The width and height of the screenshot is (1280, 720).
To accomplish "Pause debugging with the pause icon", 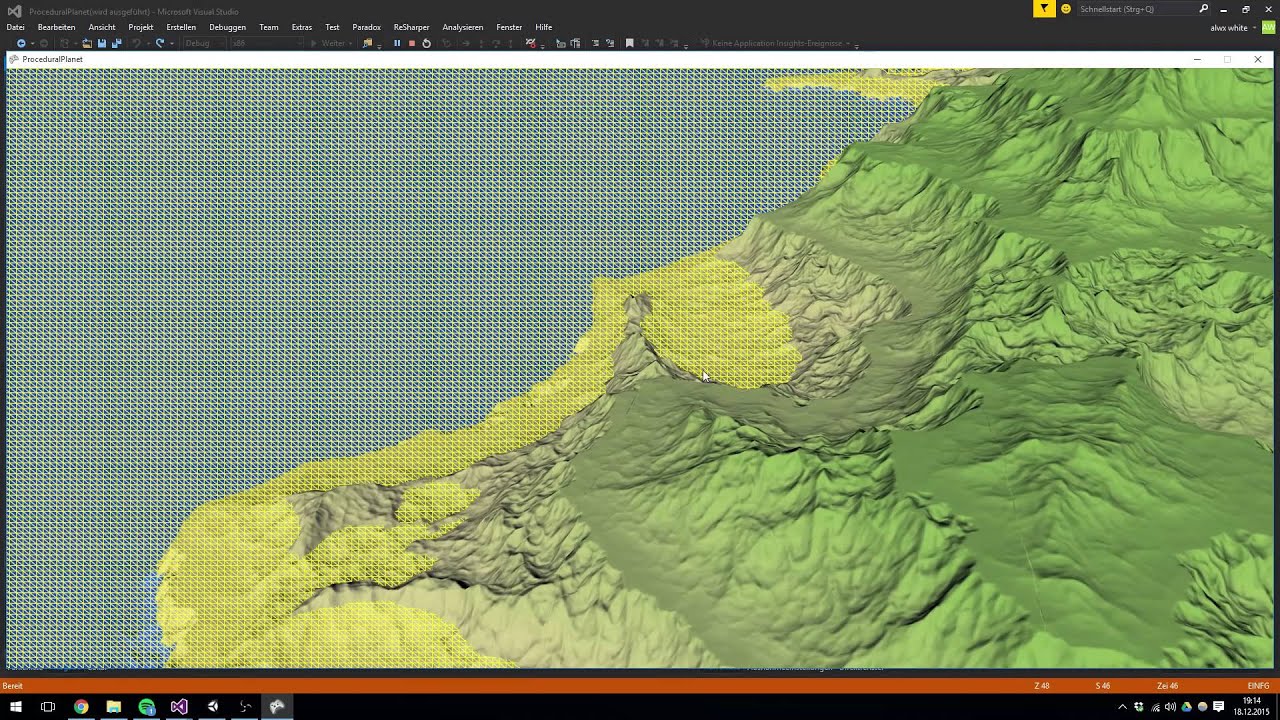I will click(x=397, y=43).
